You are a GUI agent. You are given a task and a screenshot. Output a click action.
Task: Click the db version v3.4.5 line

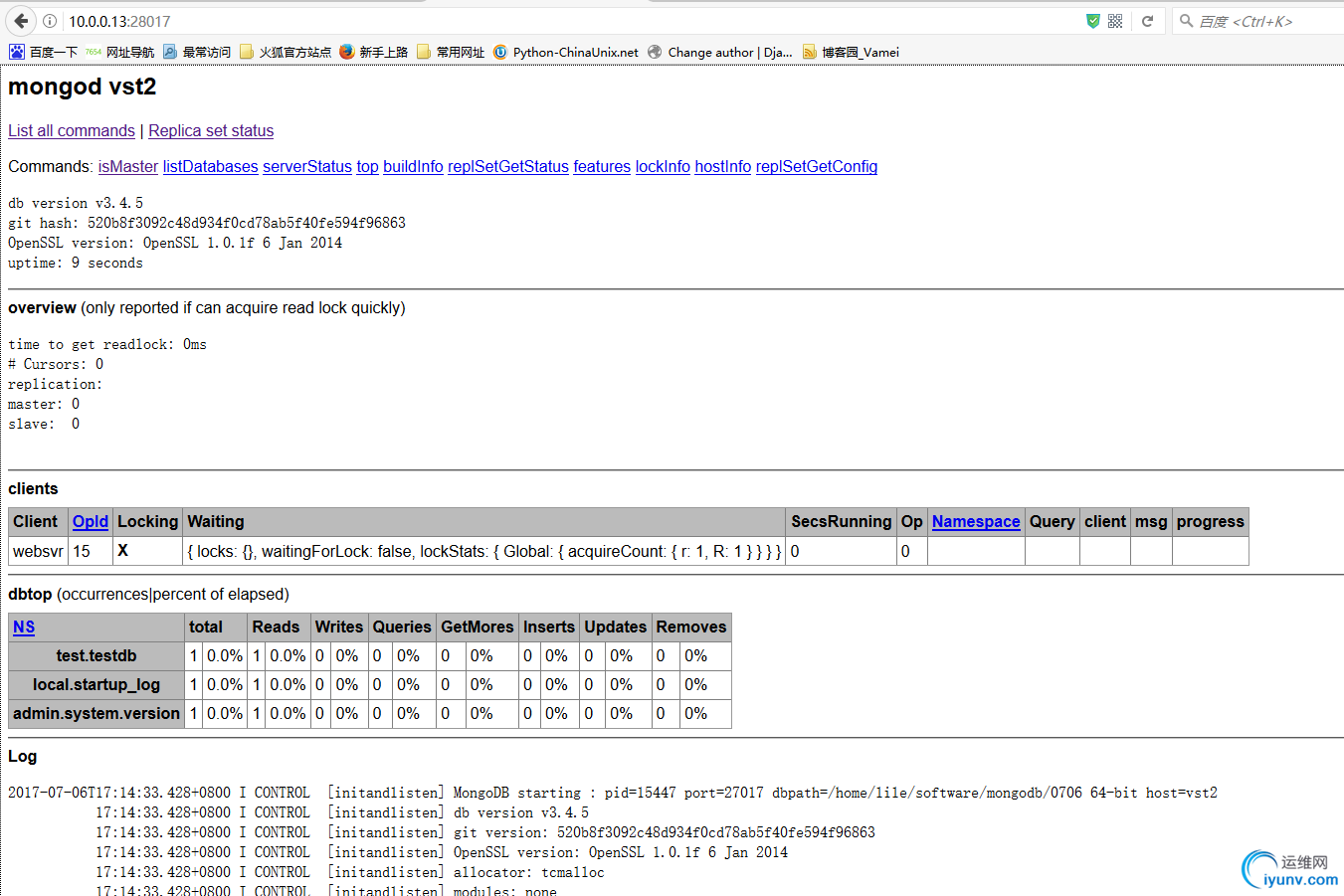(76, 203)
